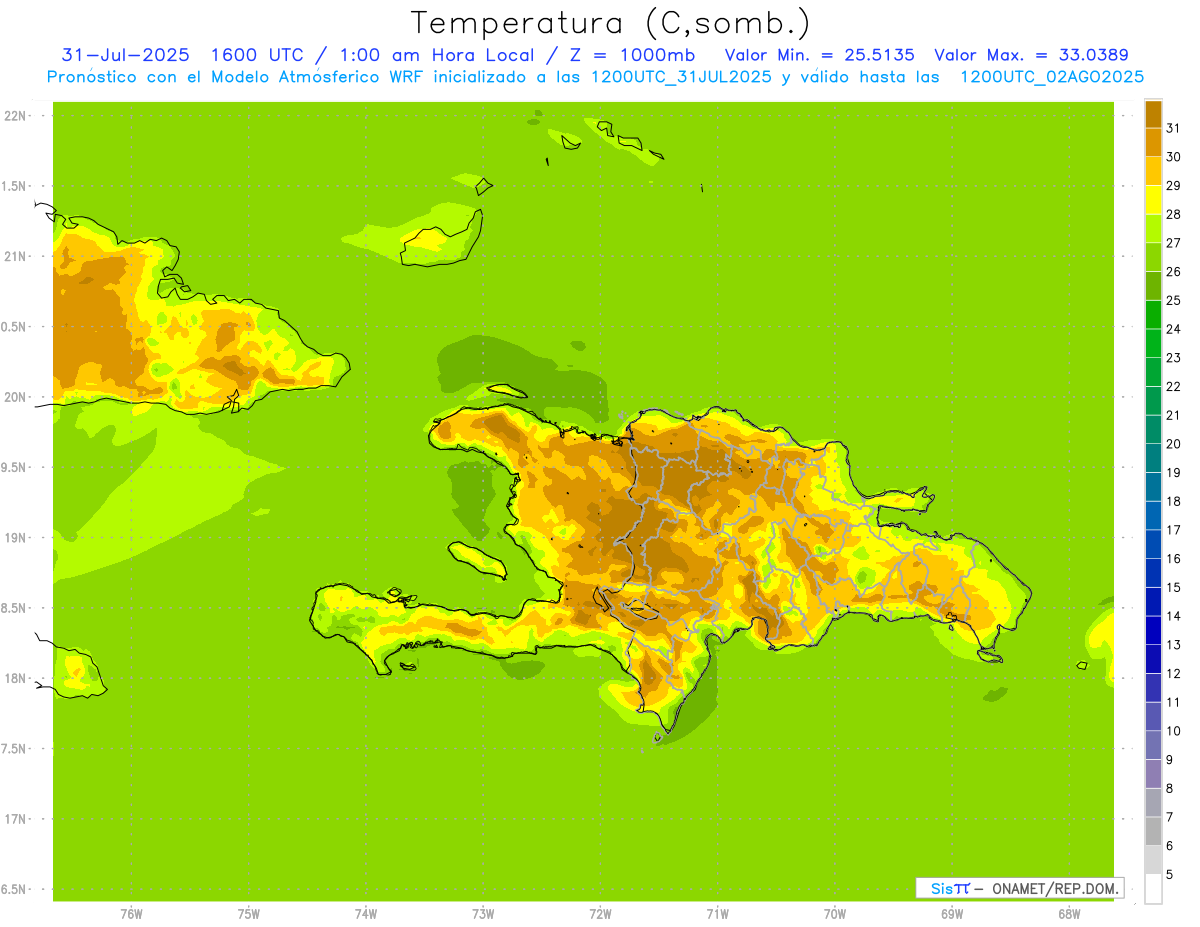Pick the lime swatch between 27 and 28
Image resolution: width=1200 pixels, height=927 pixels.
click(x=1153, y=228)
